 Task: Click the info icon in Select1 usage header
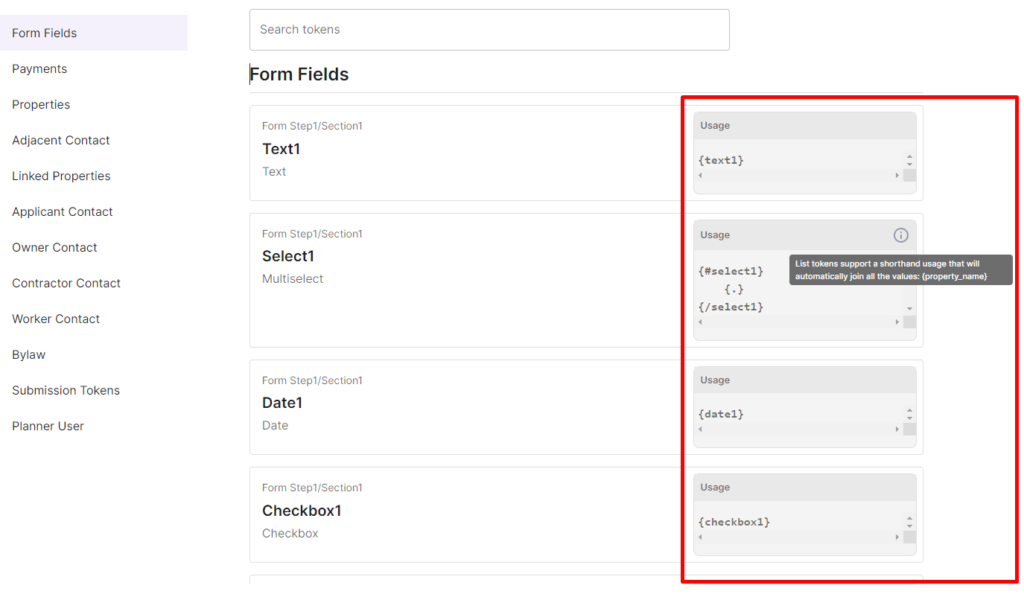(x=900, y=235)
